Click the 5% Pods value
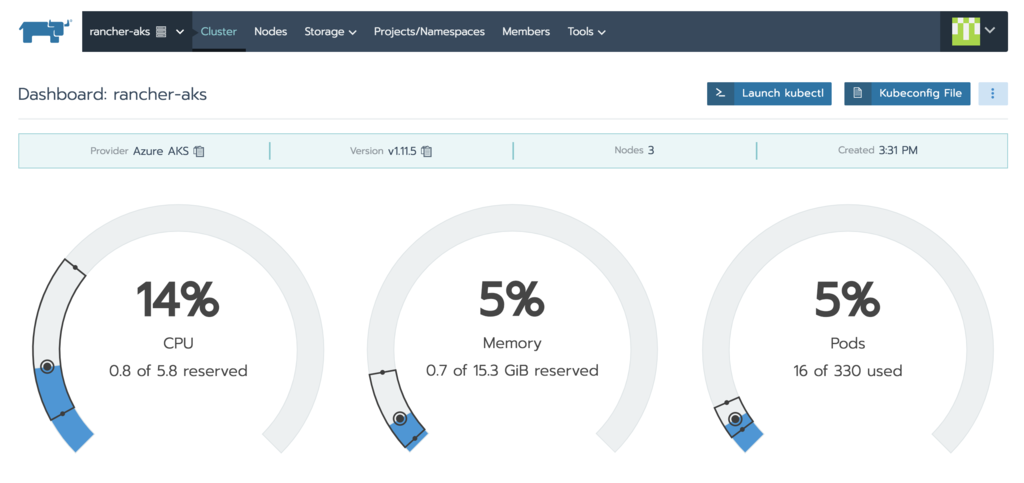 click(x=848, y=299)
